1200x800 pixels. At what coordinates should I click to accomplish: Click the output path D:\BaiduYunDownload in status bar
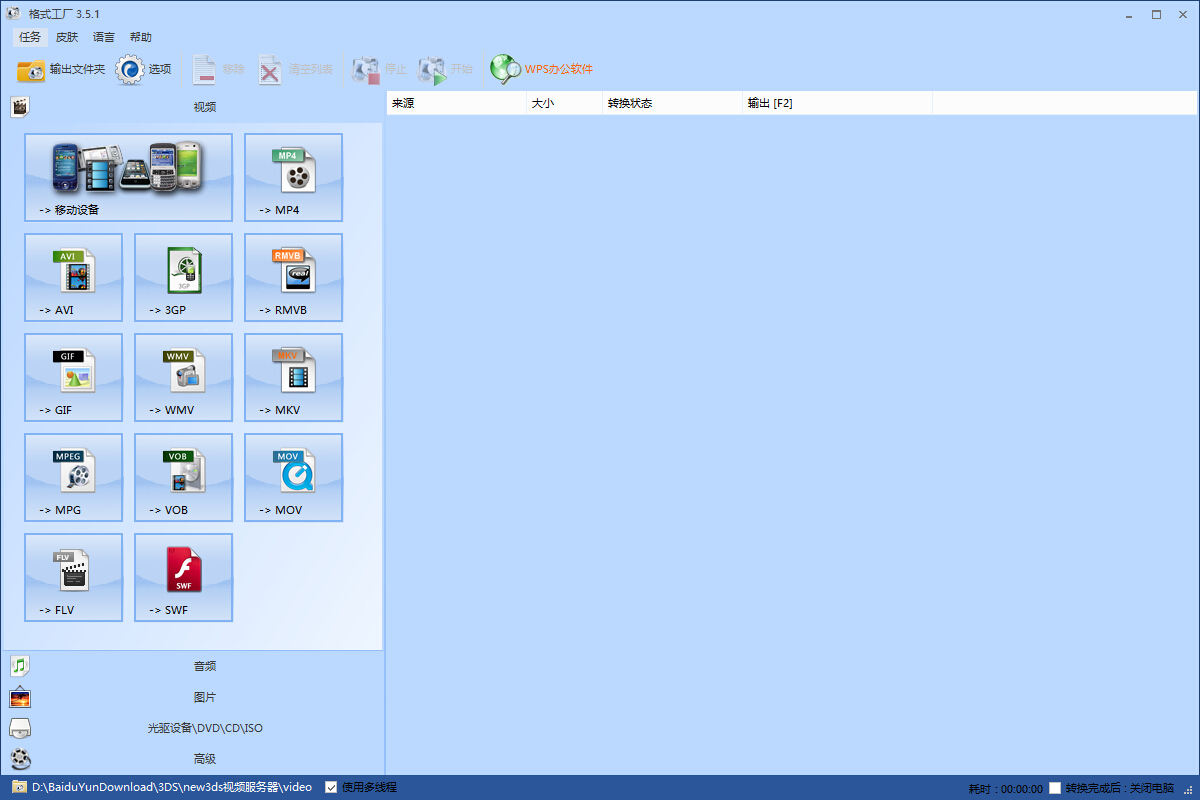172,787
